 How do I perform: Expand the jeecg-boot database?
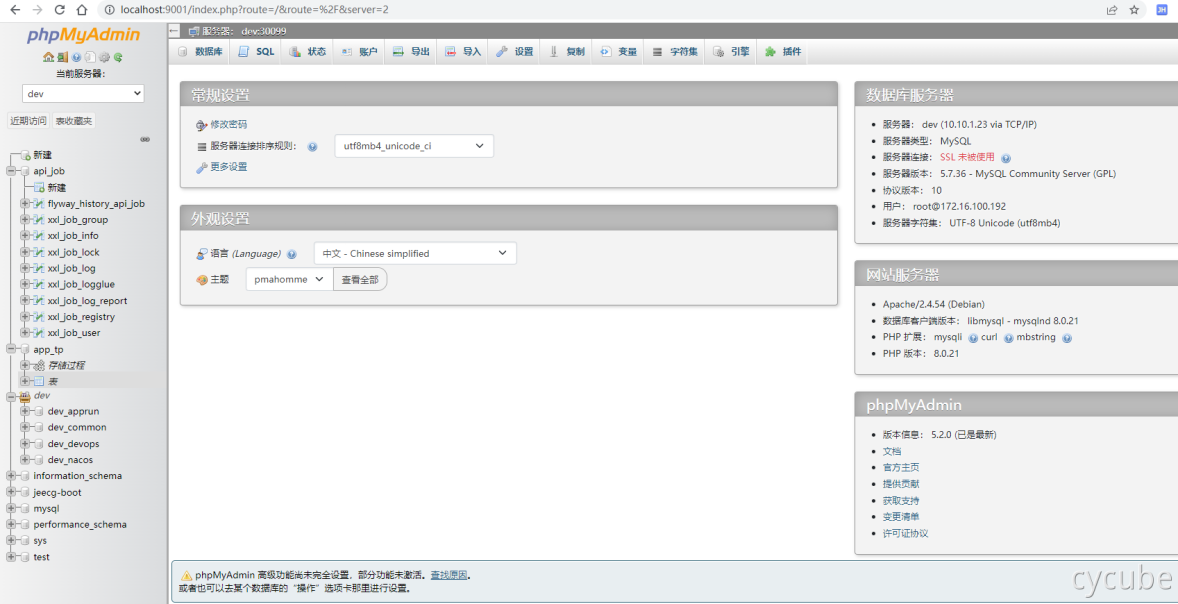point(11,493)
